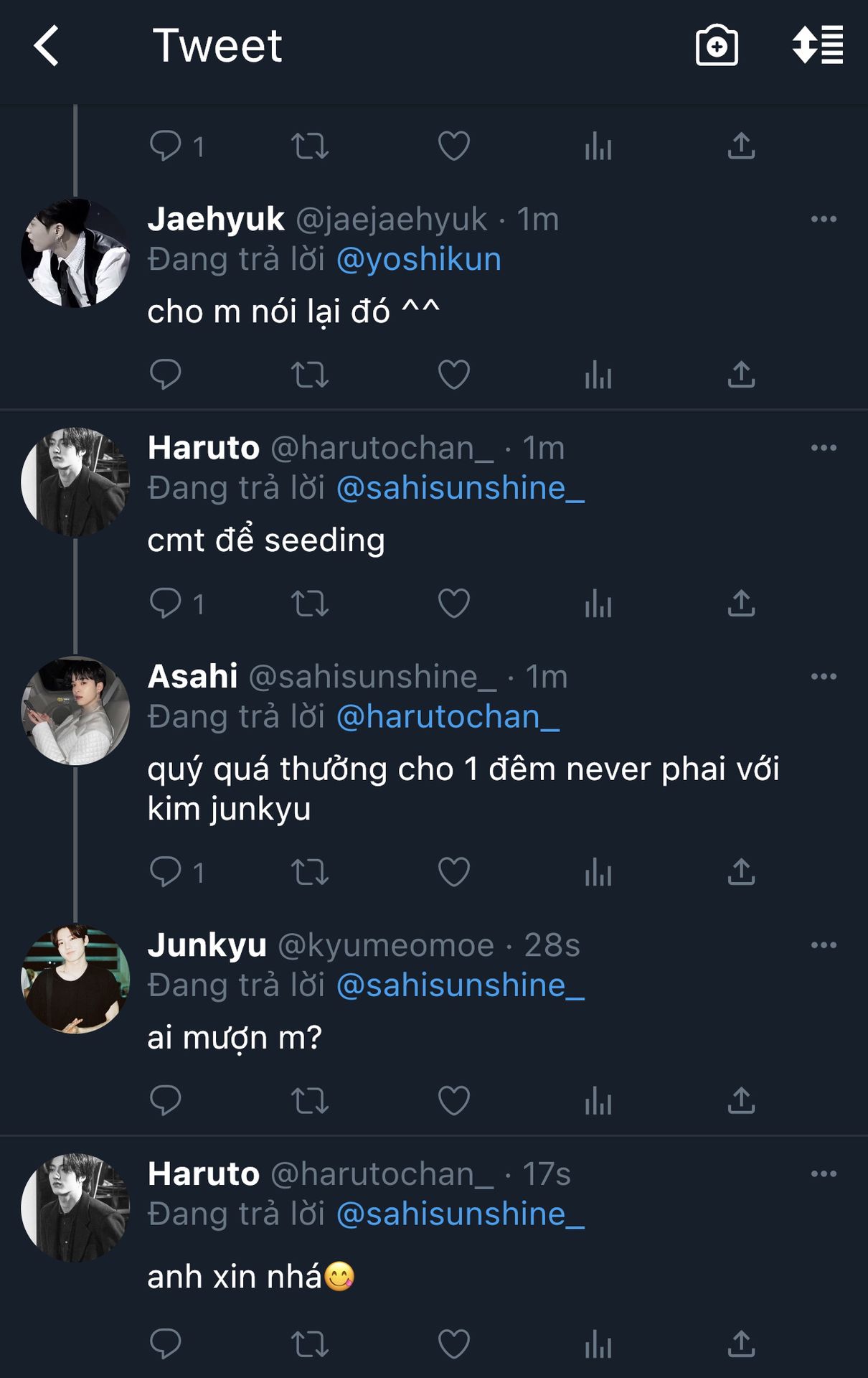View analytics for Junkyu's tweet
868x1378 pixels.
pos(598,1100)
